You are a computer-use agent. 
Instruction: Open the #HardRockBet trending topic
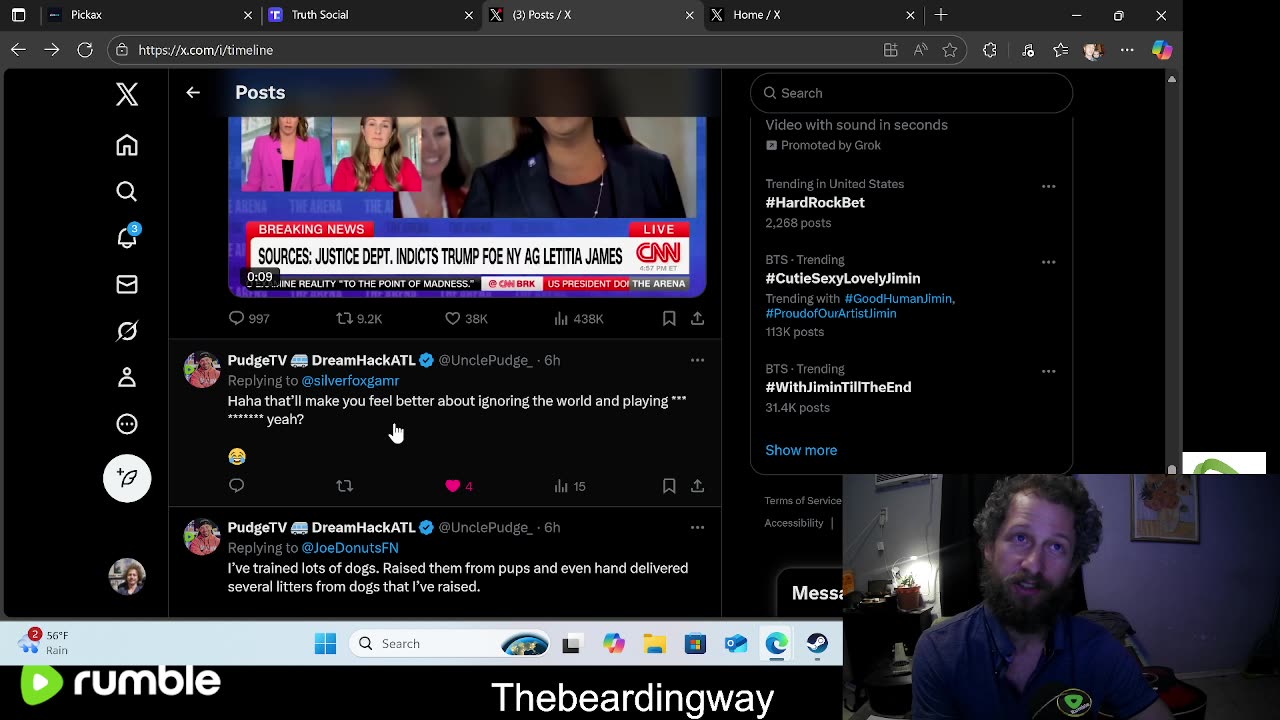tap(815, 202)
